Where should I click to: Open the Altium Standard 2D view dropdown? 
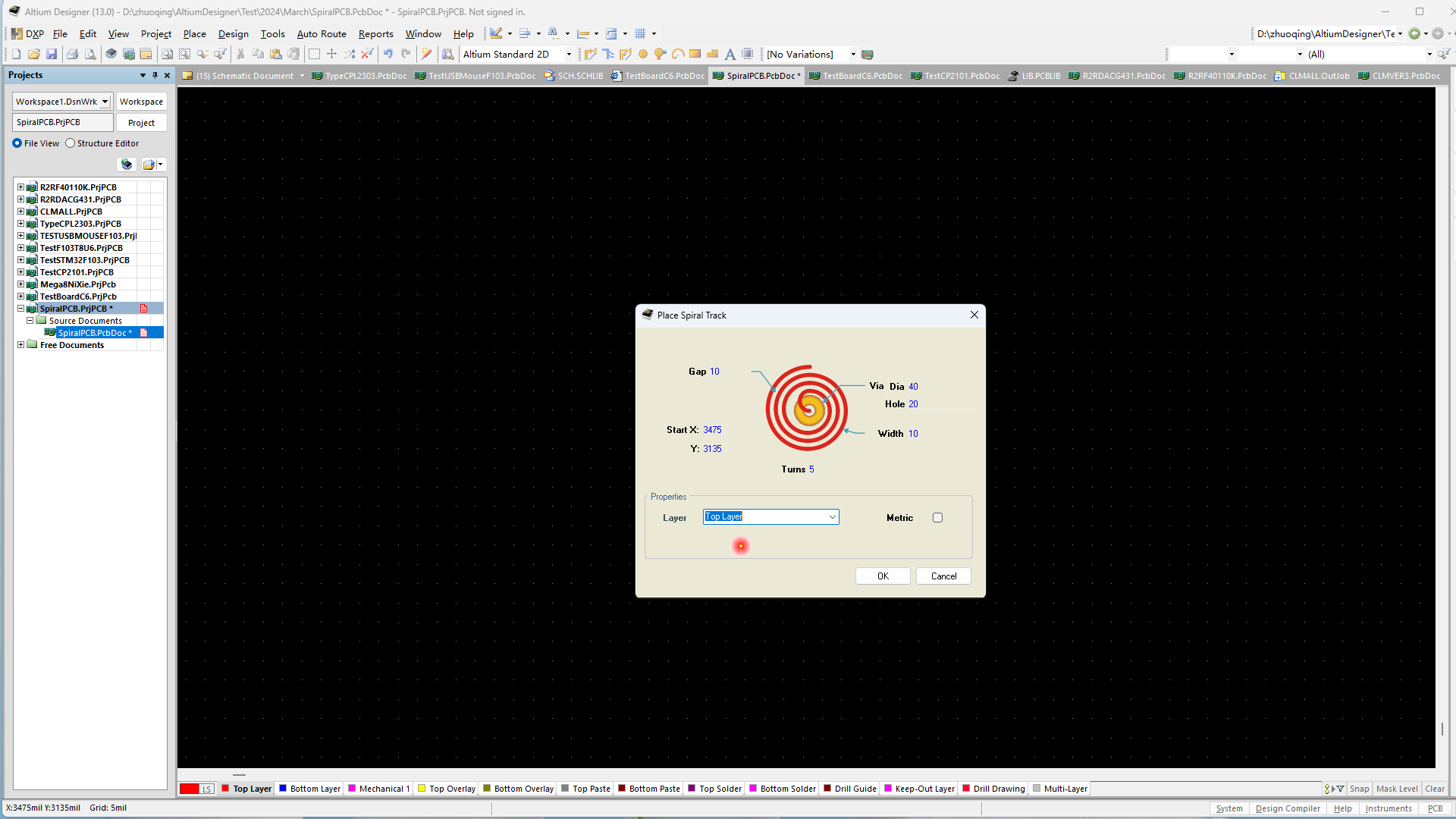(x=569, y=55)
